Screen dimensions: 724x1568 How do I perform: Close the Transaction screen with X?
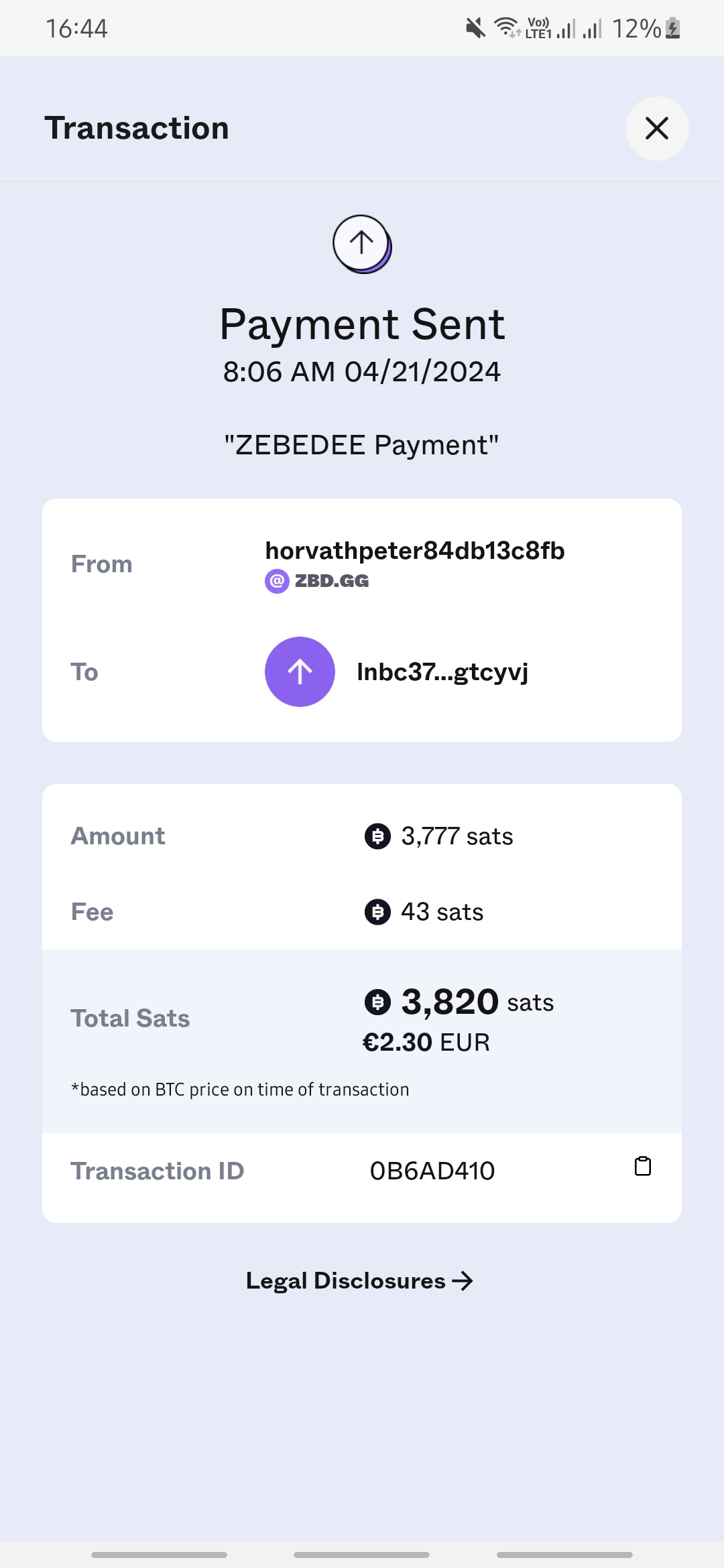coord(657,129)
